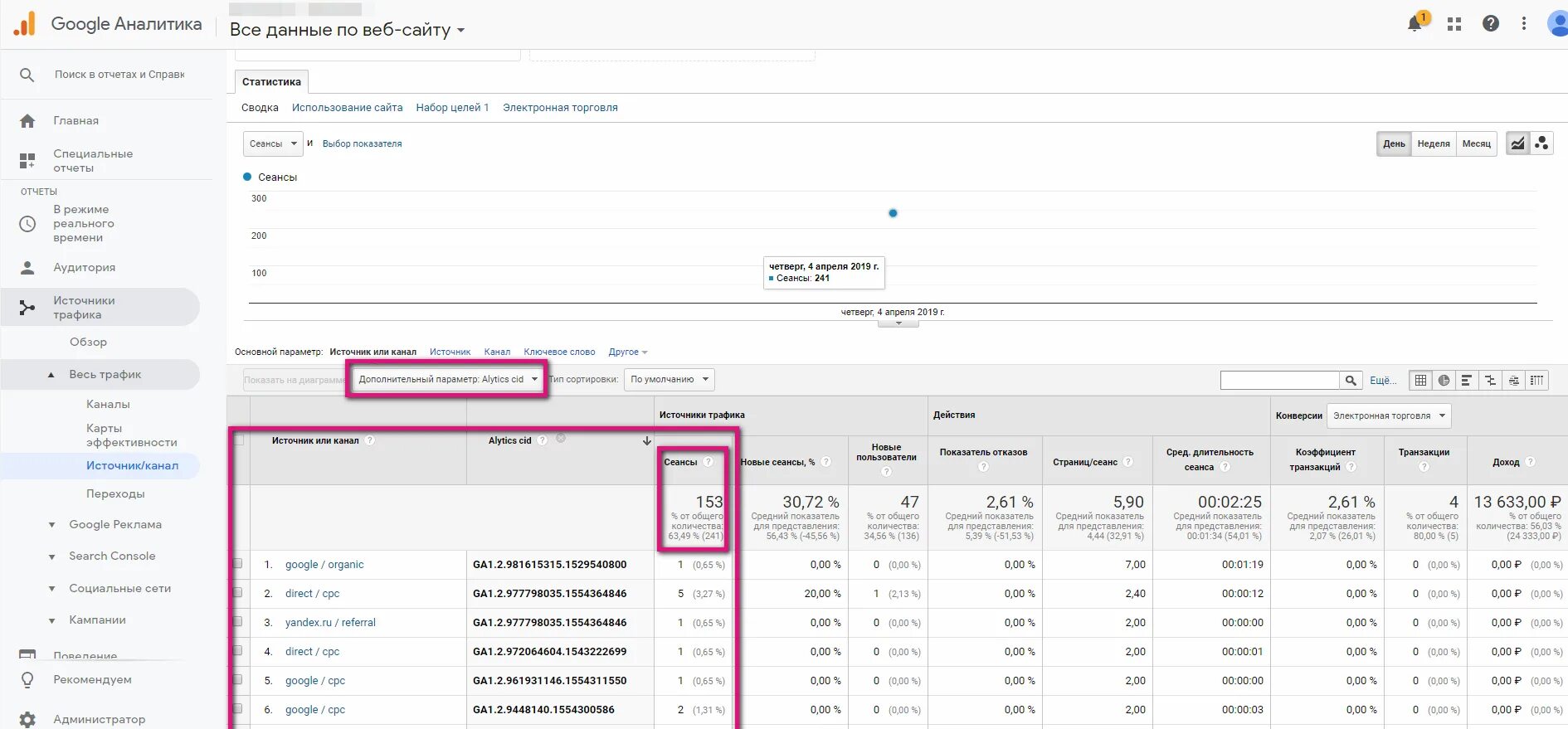The height and width of the screenshot is (729, 1568).
Task: Open the Все данные по веб-сайту view selector
Action: coord(347,30)
